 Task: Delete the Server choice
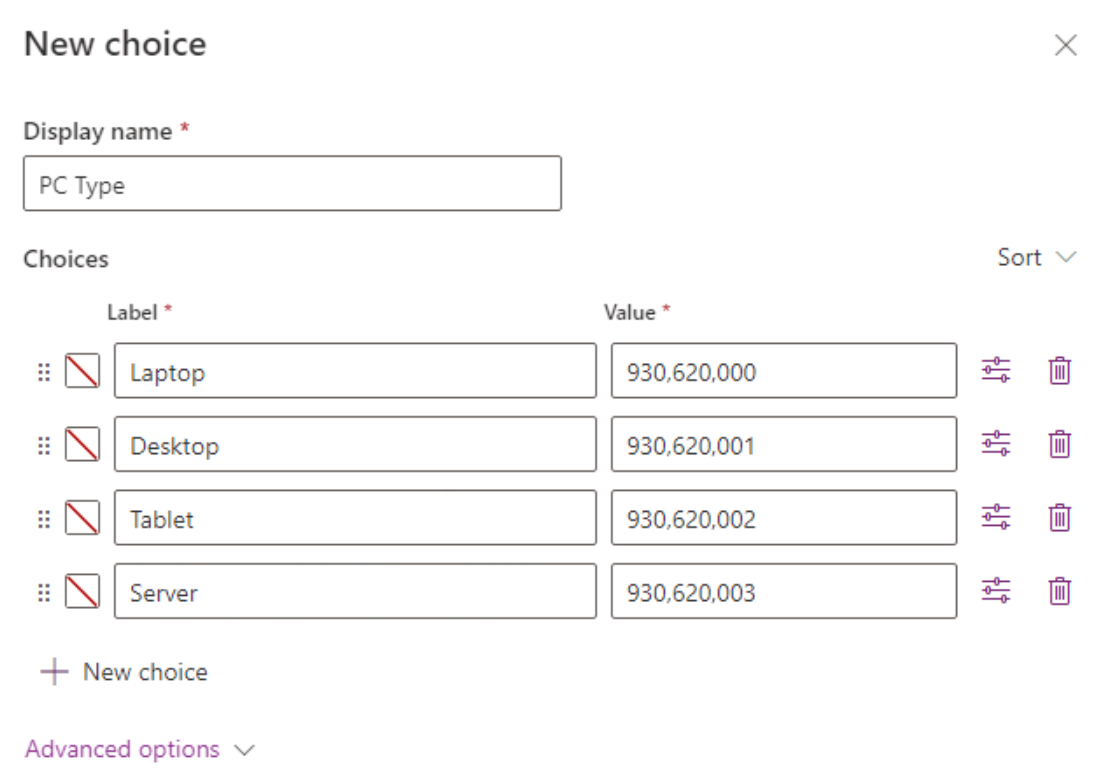pyautogui.click(x=1060, y=591)
